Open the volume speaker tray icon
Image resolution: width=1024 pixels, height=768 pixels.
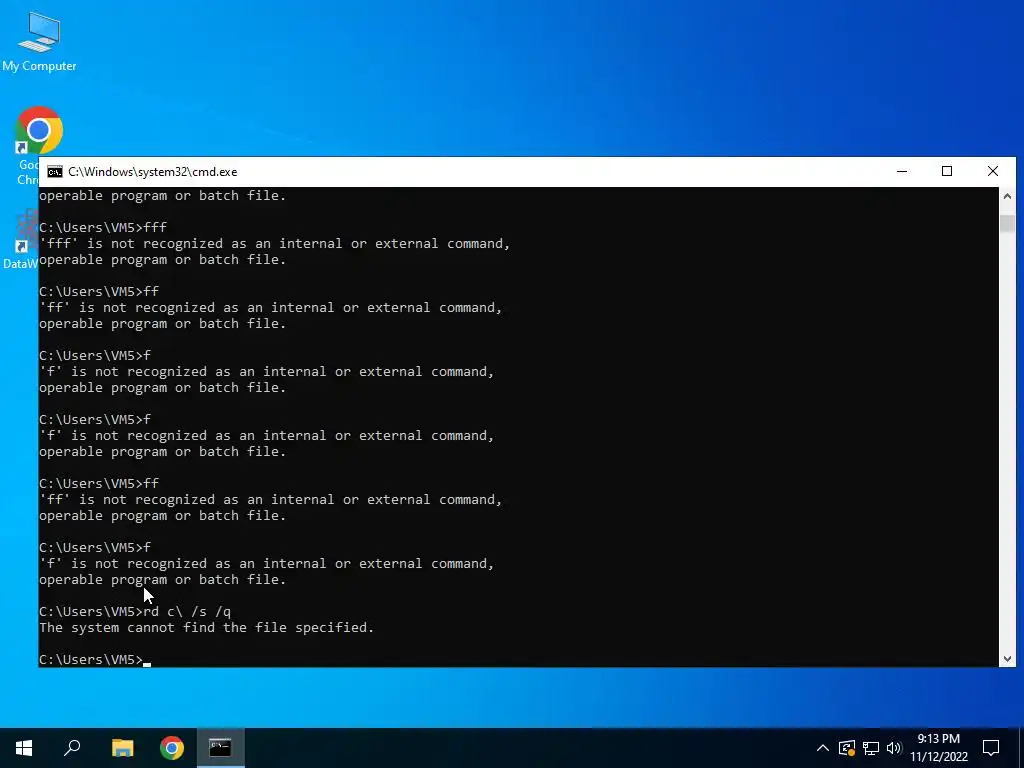894,748
